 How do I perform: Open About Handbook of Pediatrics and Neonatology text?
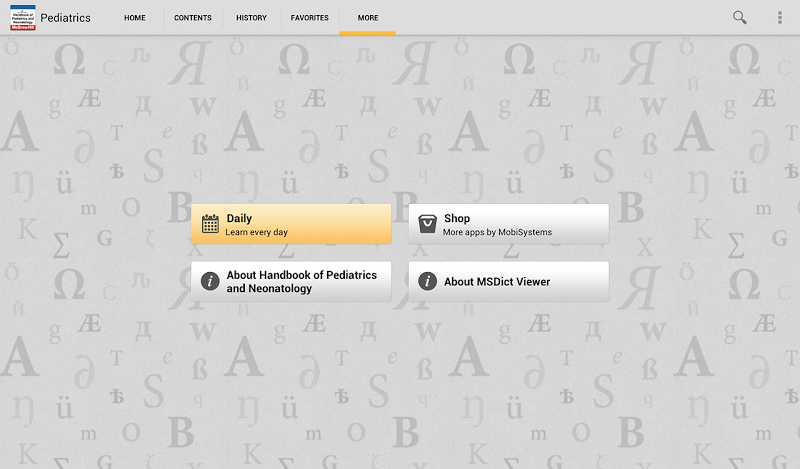coord(301,281)
